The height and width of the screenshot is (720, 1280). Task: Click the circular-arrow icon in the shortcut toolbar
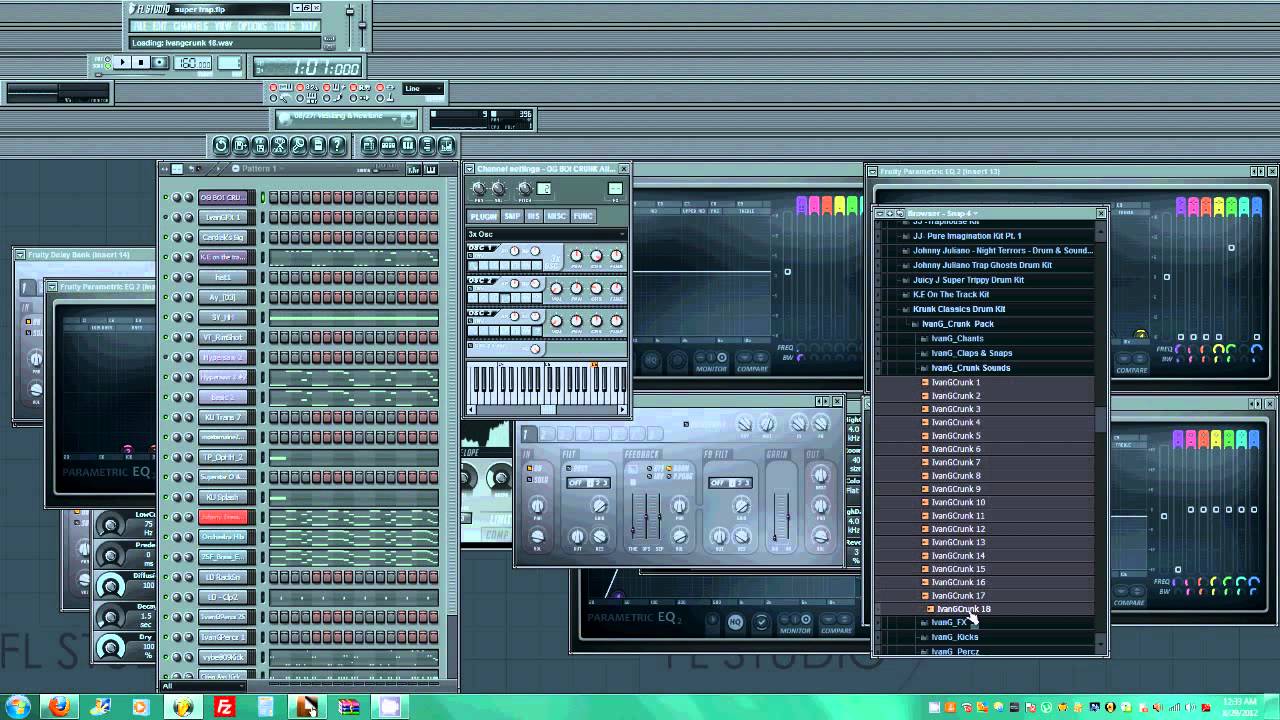pyautogui.click(x=221, y=146)
